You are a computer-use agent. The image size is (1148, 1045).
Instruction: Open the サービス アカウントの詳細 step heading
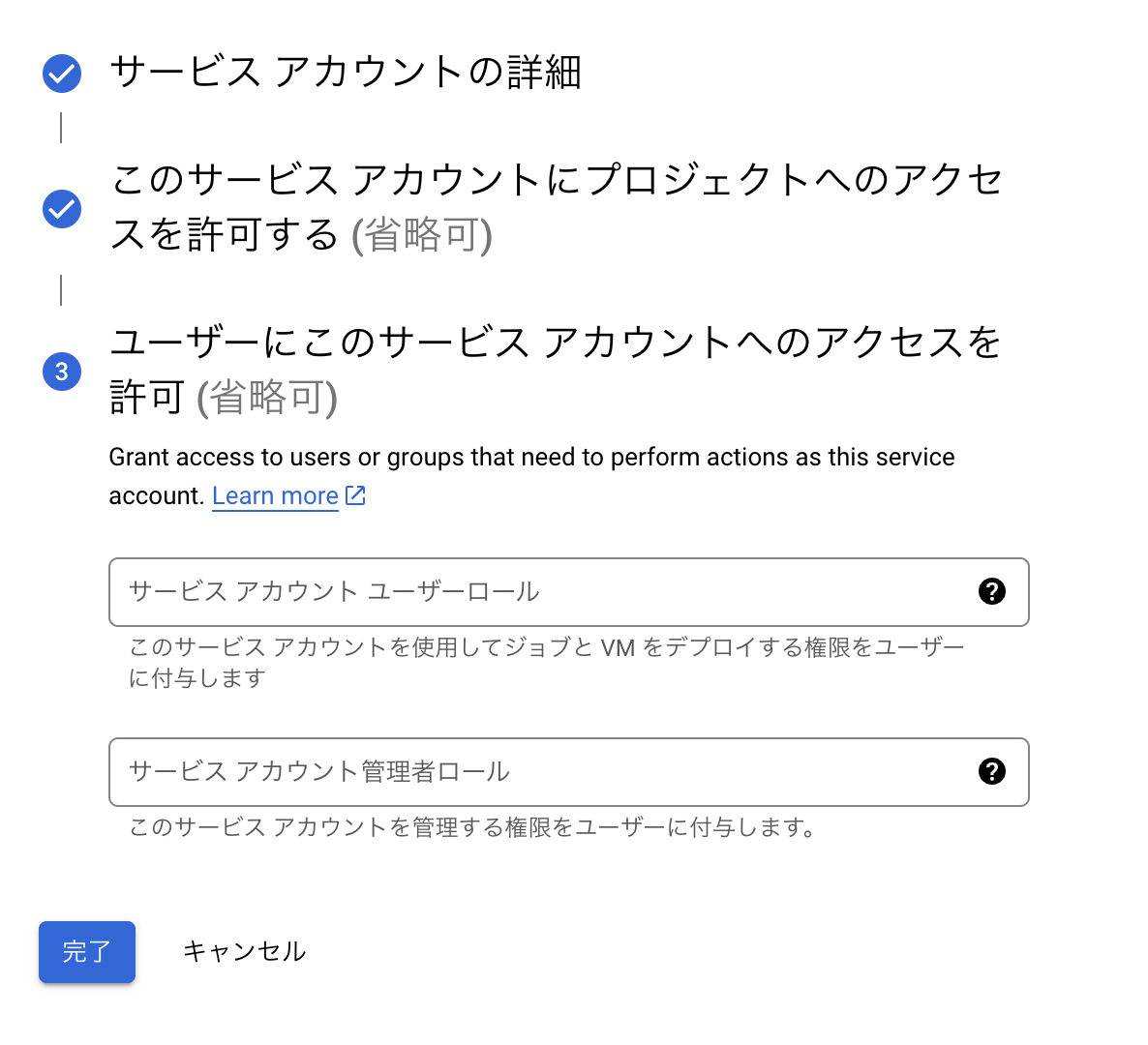pos(346,73)
